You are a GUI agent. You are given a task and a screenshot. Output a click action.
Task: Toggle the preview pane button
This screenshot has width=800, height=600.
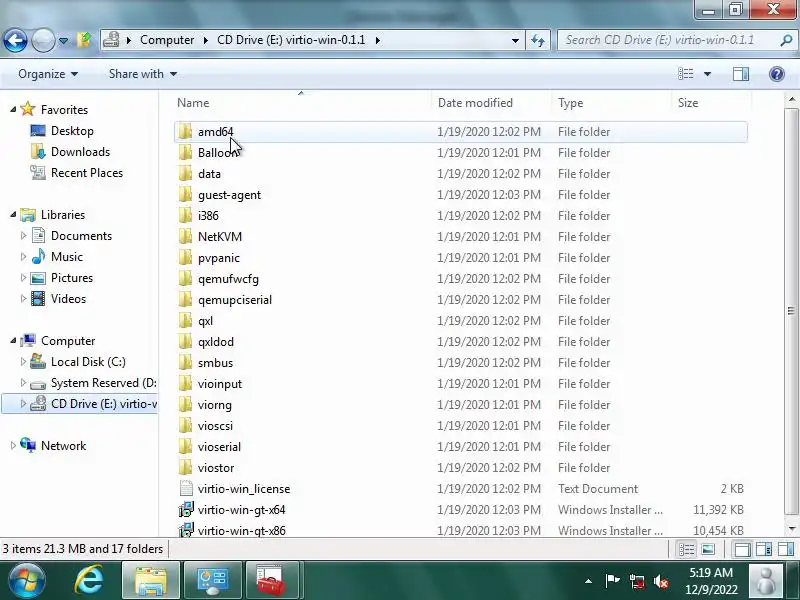(741, 74)
